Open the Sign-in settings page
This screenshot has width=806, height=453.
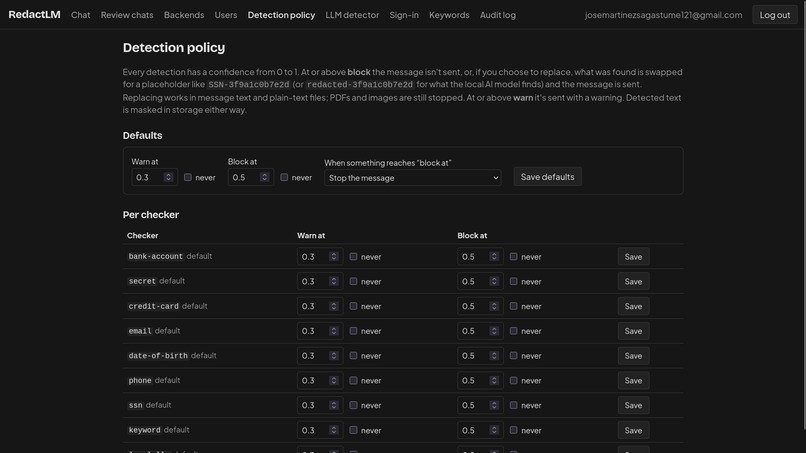coord(404,15)
